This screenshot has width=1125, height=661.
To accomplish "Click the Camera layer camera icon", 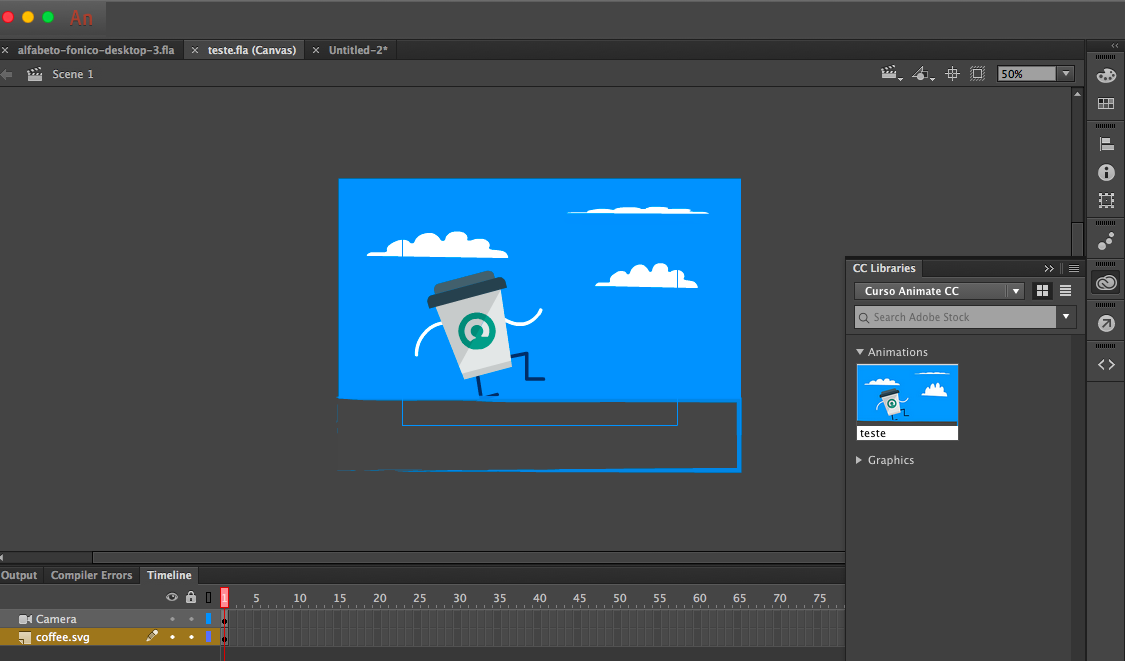I will coord(25,619).
